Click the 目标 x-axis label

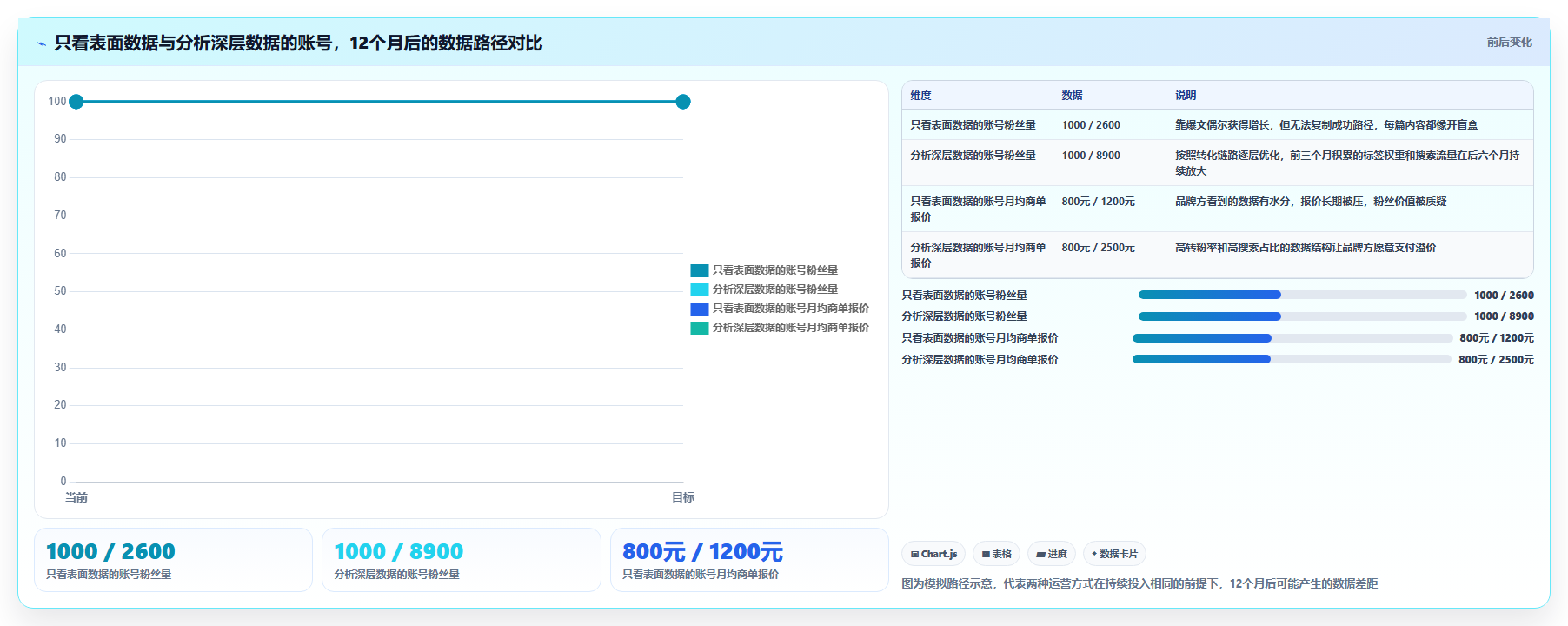pyautogui.click(x=683, y=497)
